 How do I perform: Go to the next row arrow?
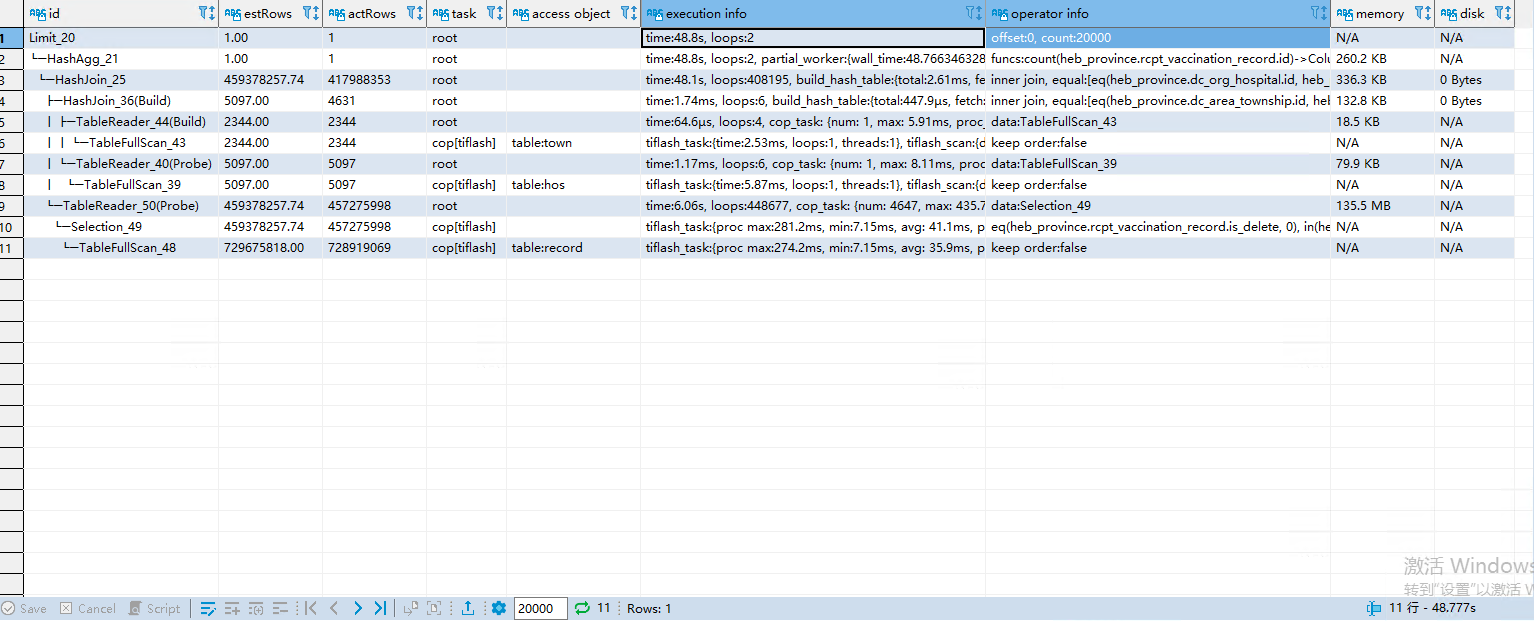click(357, 608)
